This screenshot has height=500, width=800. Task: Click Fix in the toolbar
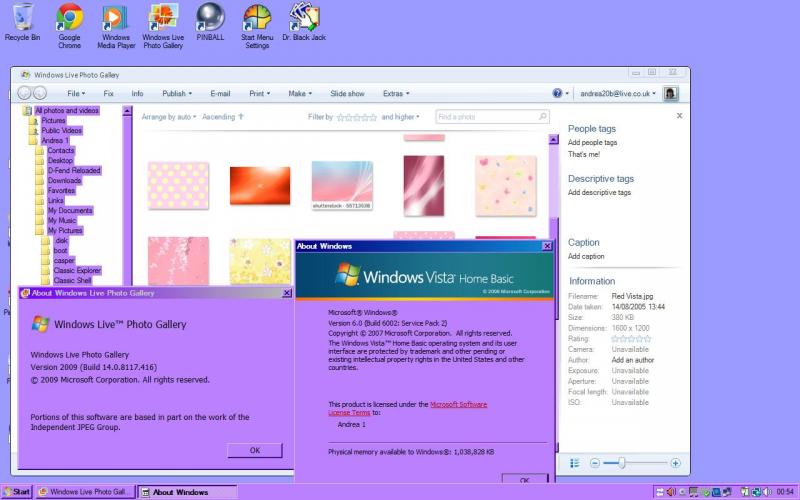(x=108, y=93)
